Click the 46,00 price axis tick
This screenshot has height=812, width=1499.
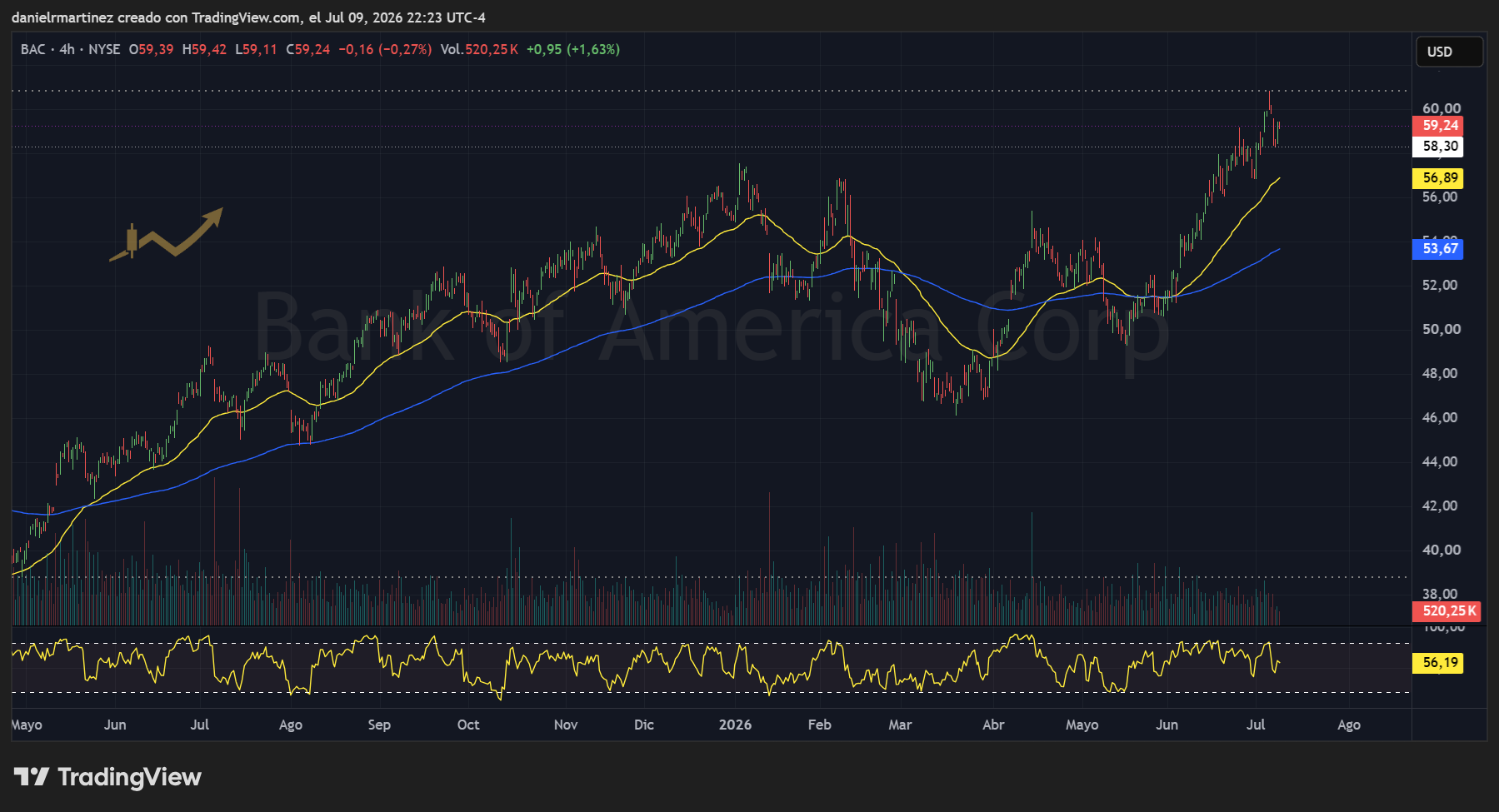(x=1441, y=418)
